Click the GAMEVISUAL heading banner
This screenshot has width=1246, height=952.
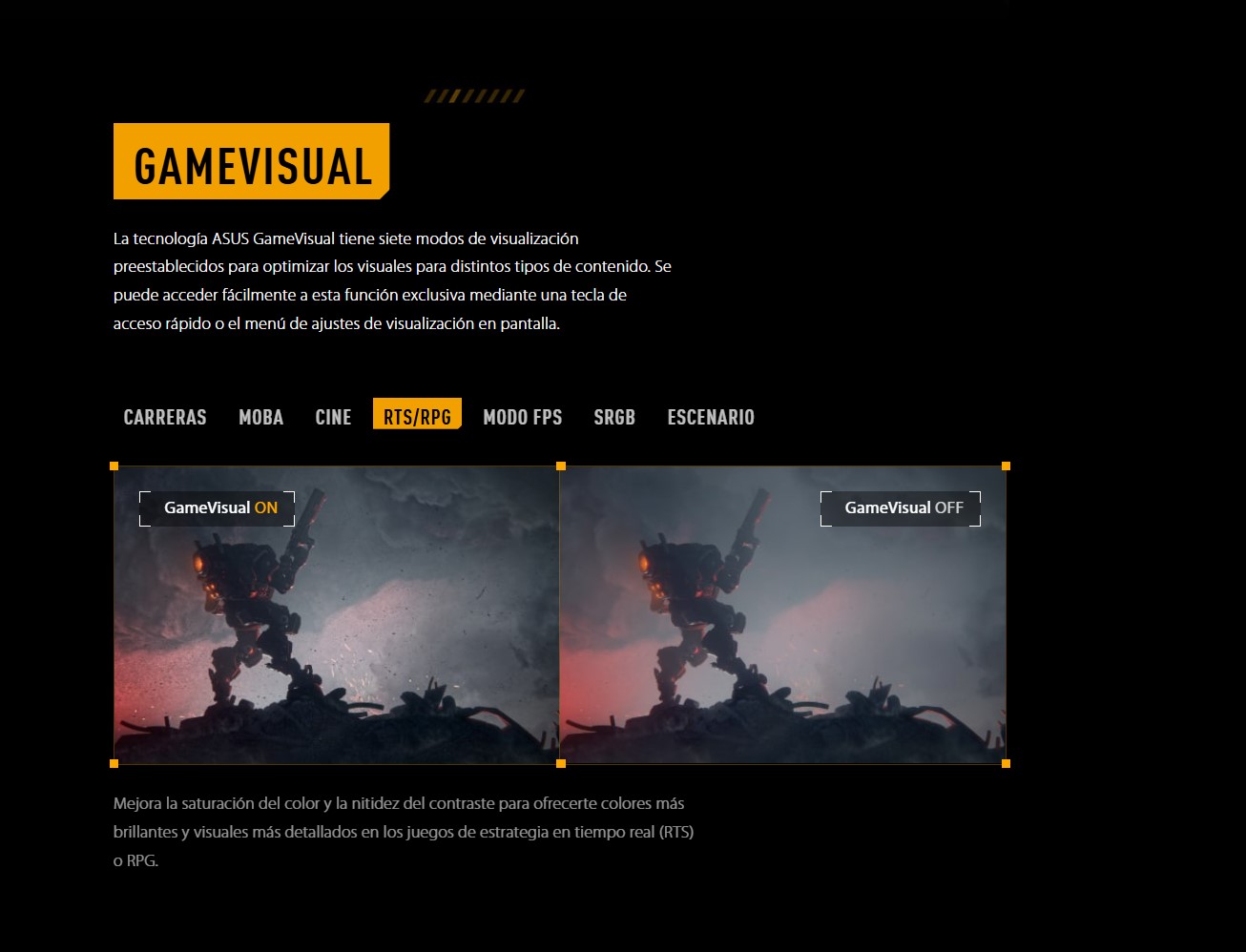pos(251,161)
